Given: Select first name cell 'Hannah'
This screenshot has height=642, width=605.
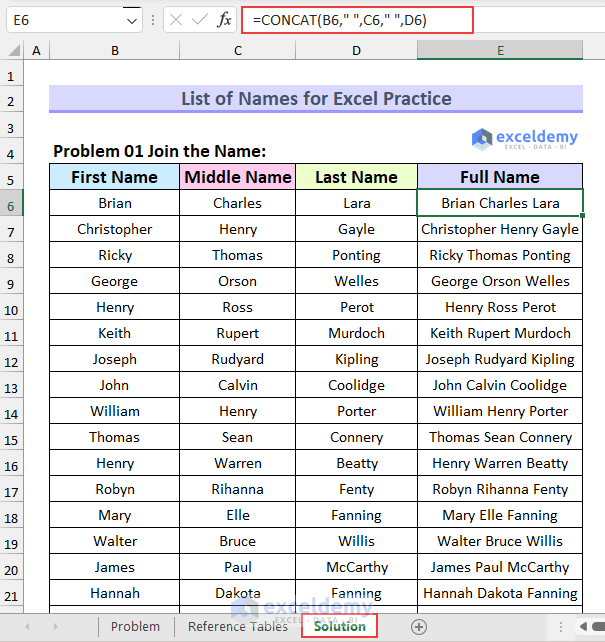Looking at the screenshot, I should click(115, 593).
